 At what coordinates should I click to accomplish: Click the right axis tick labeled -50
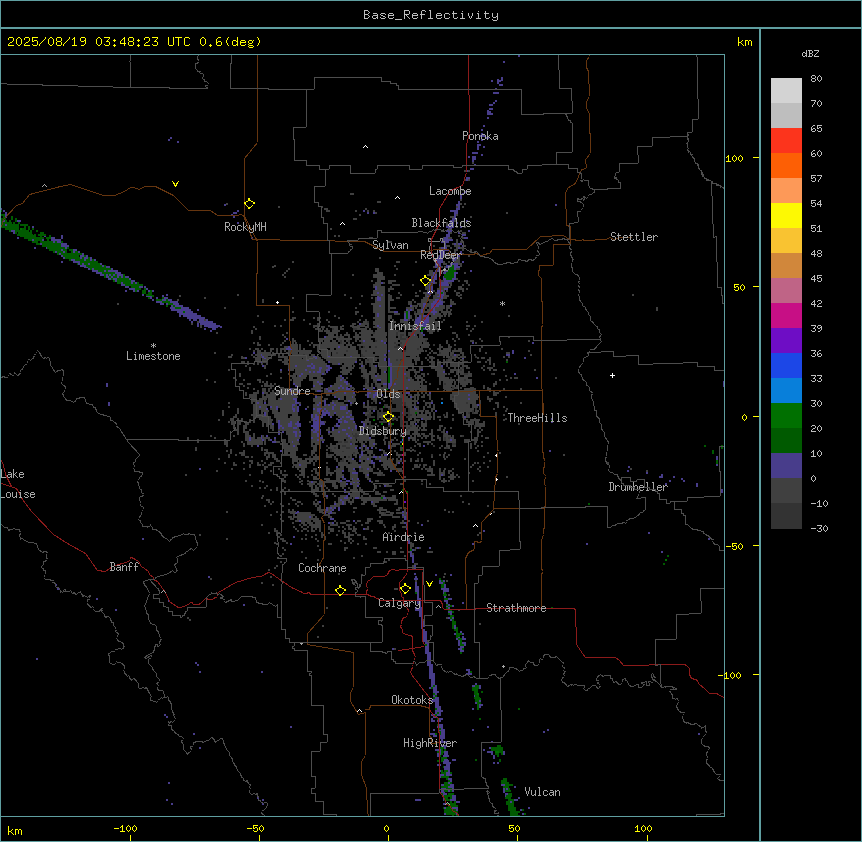coord(734,546)
